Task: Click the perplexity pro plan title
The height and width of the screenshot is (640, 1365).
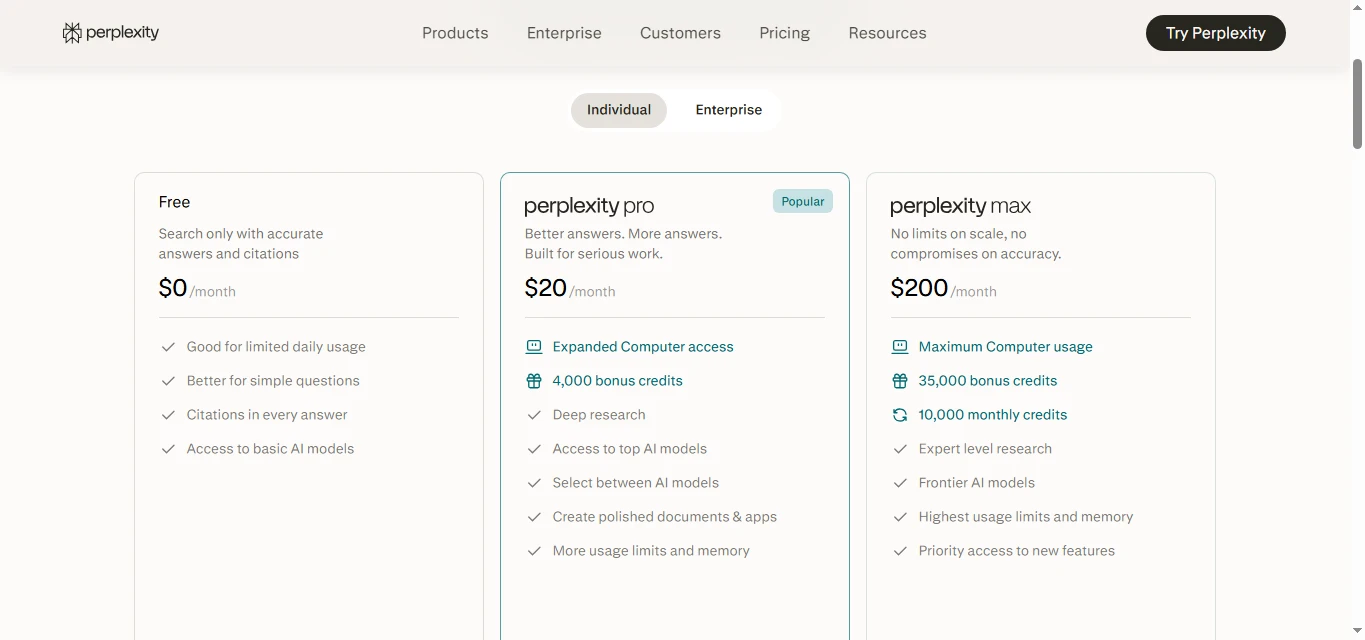Action: [589, 206]
